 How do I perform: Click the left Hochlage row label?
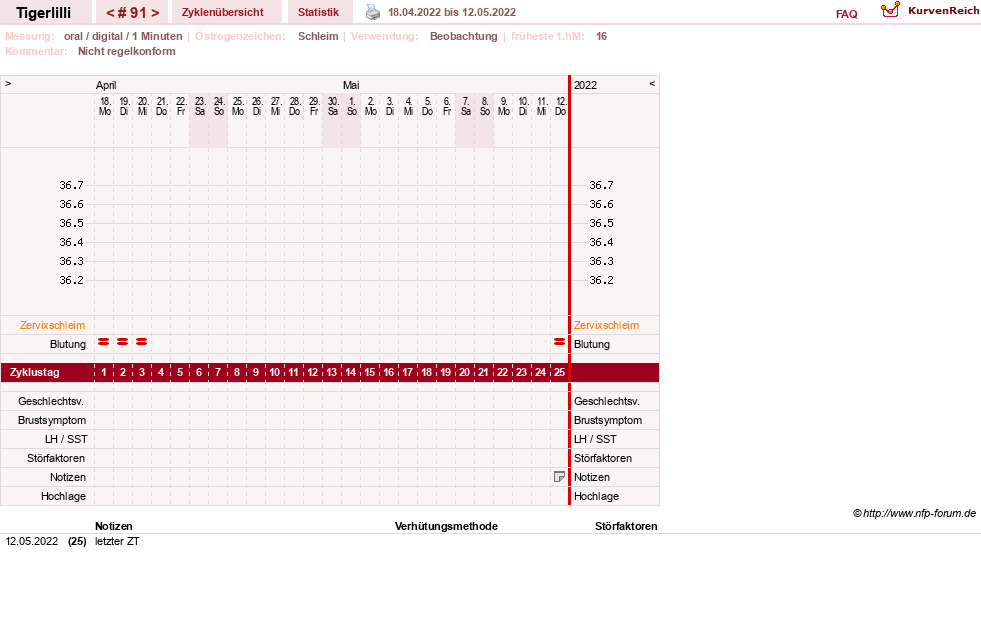click(63, 496)
